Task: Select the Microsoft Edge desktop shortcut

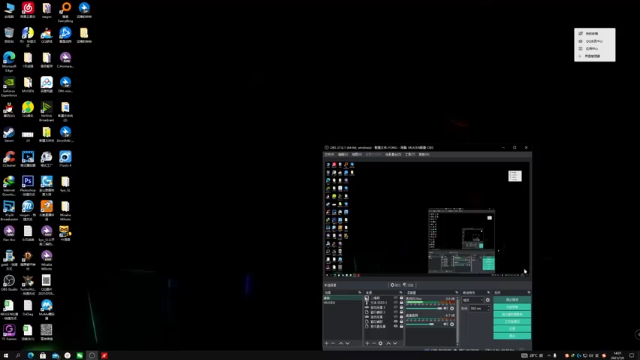Action: pyautogui.click(x=9, y=62)
